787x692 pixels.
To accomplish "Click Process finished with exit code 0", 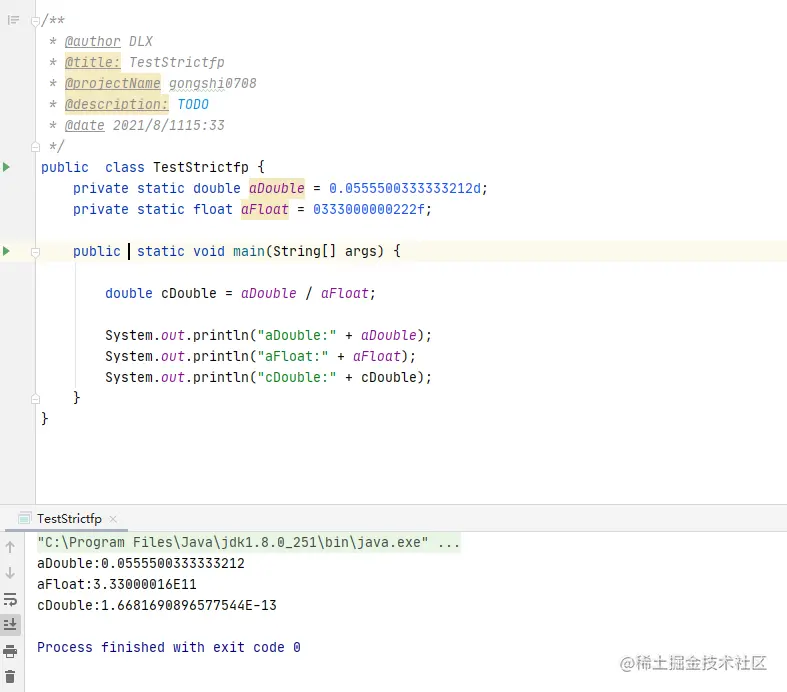I will pyautogui.click(x=169, y=647).
